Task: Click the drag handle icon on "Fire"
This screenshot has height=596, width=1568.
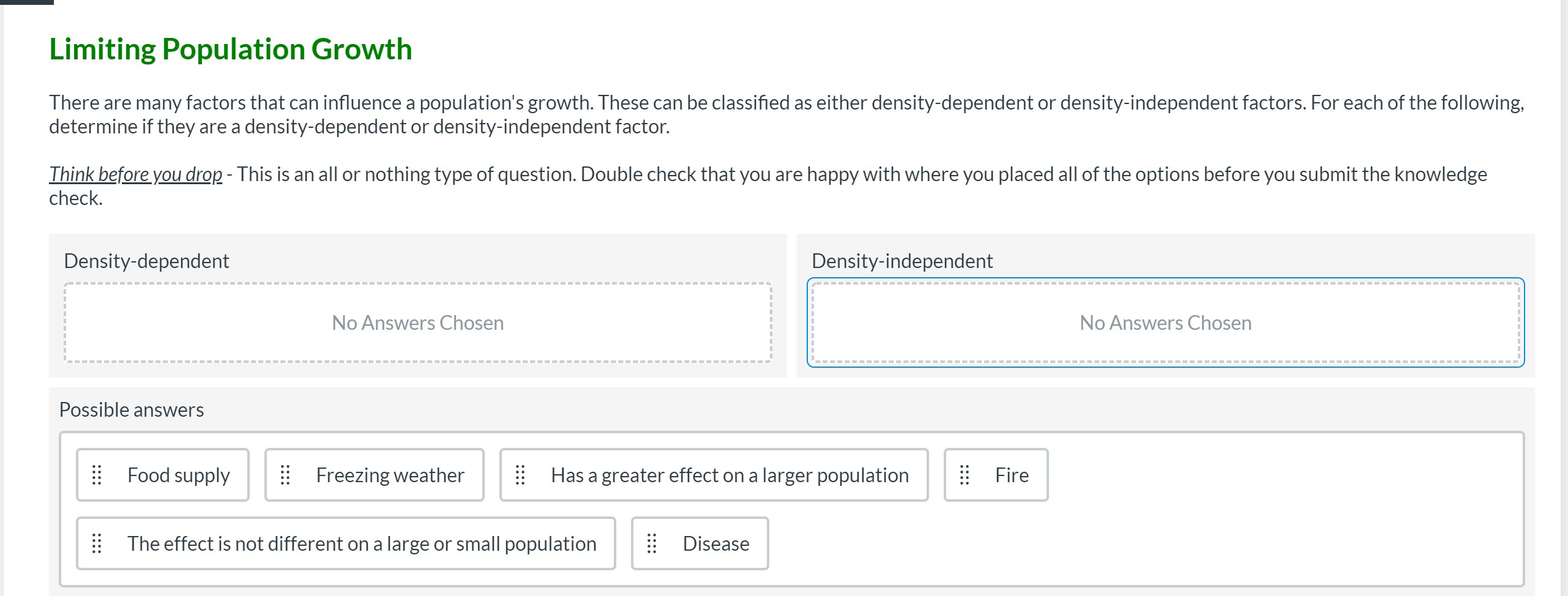Action: tap(965, 475)
